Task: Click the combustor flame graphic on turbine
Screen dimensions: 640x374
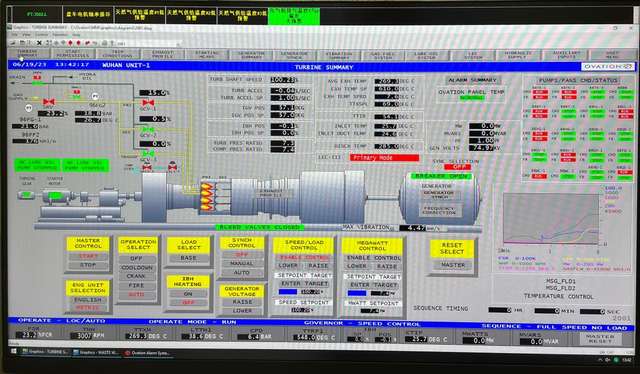Action: point(207,196)
